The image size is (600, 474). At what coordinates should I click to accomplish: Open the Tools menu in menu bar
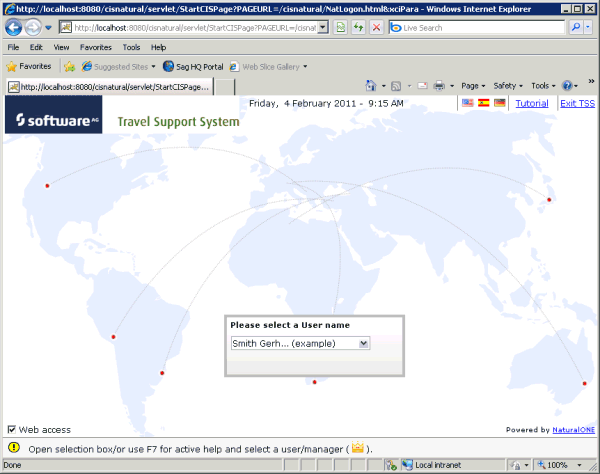131,47
